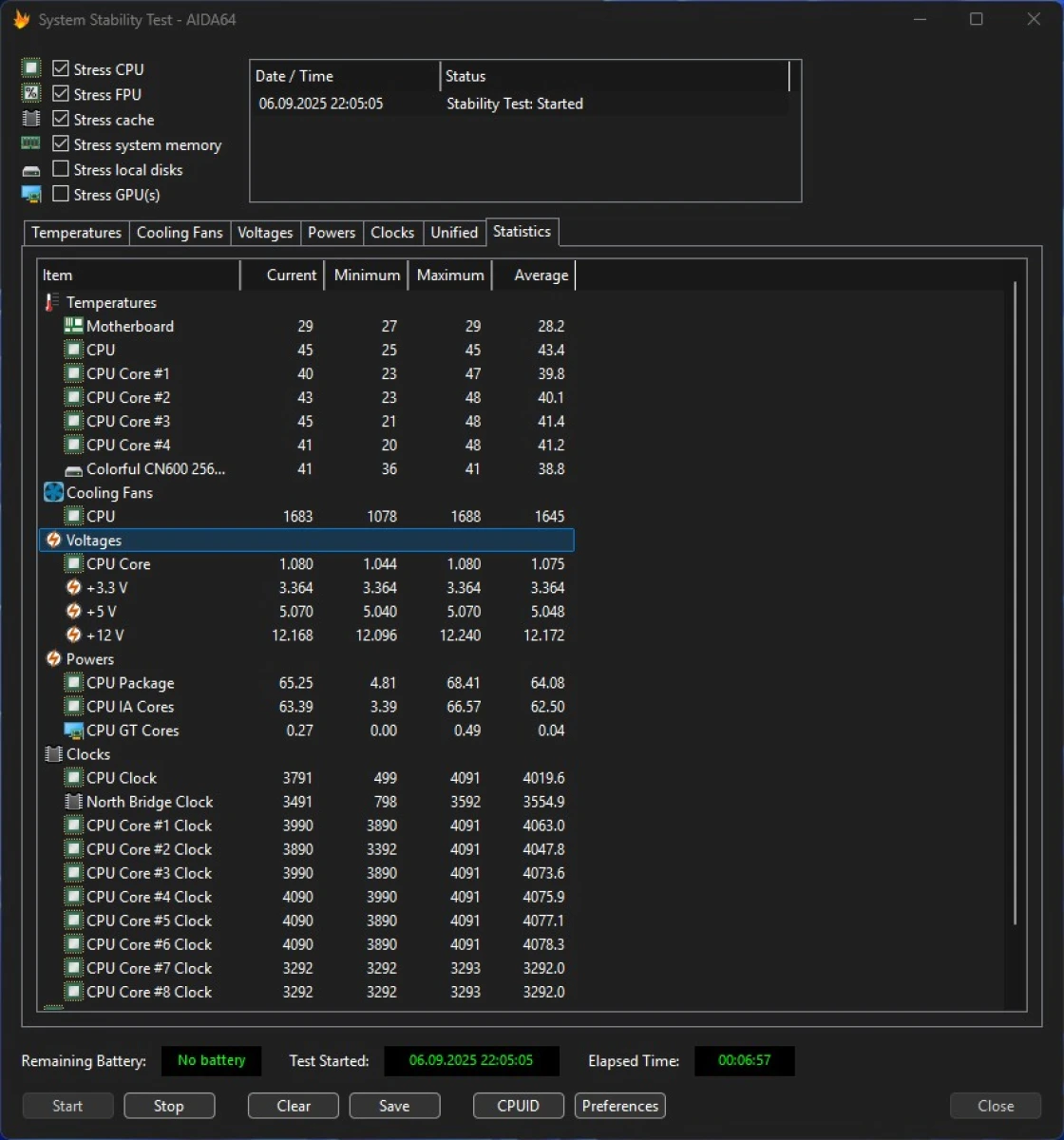1064x1140 pixels.
Task: Switch to the Temperatures tab
Action: (76, 233)
